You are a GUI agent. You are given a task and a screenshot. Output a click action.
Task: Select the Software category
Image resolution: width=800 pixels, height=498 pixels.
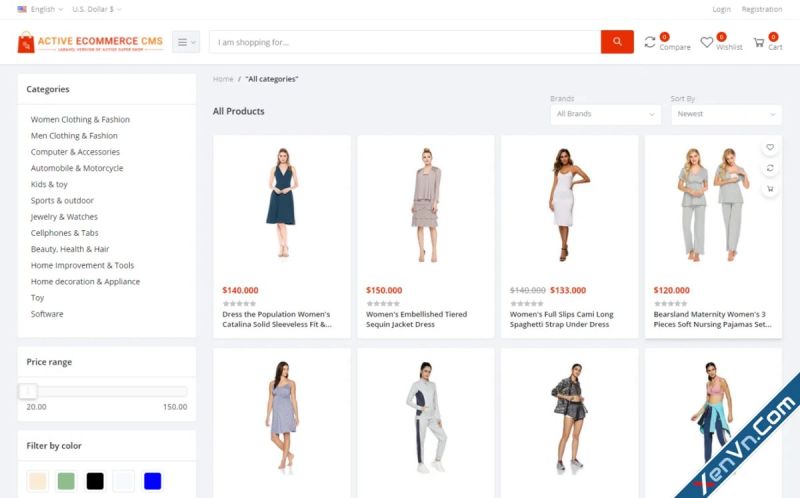tap(47, 314)
